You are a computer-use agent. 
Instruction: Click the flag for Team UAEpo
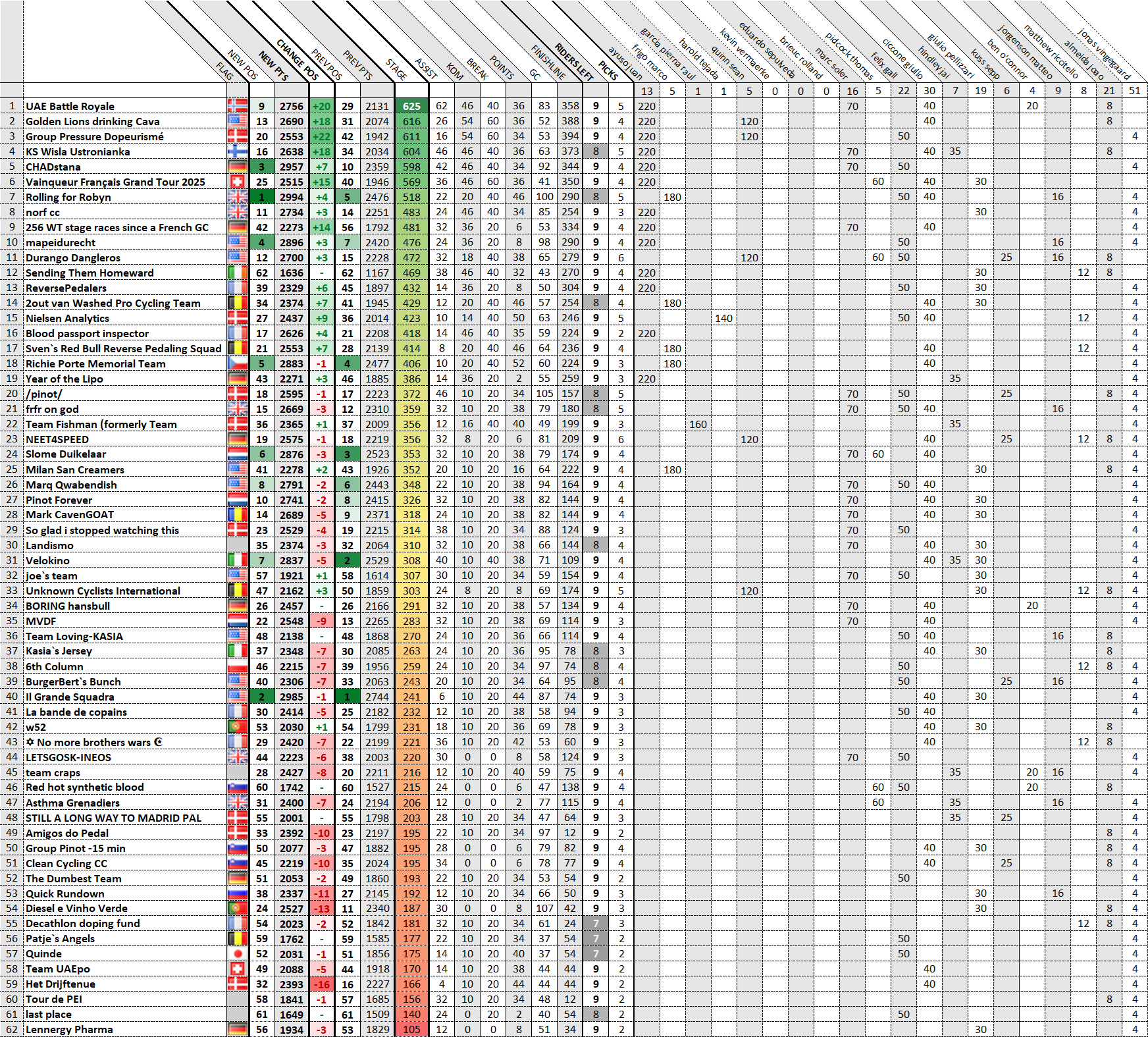pyautogui.click(x=238, y=969)
